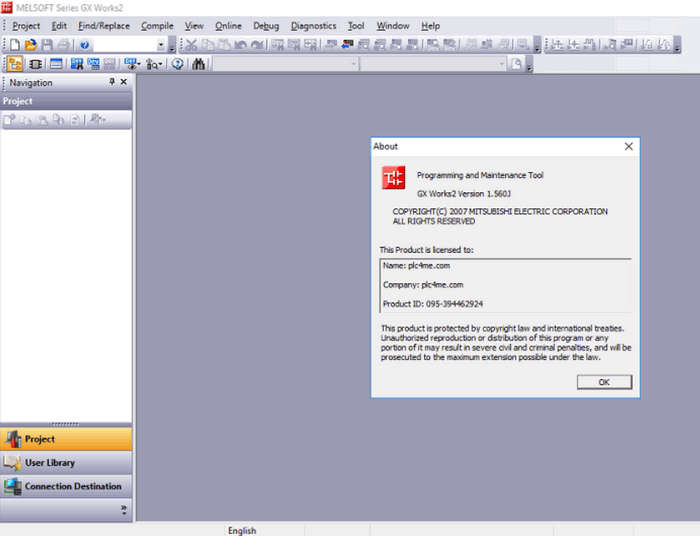This screenshot has height=536, width=700.
Task: Open the Debug menu
Action: point(266,26)
